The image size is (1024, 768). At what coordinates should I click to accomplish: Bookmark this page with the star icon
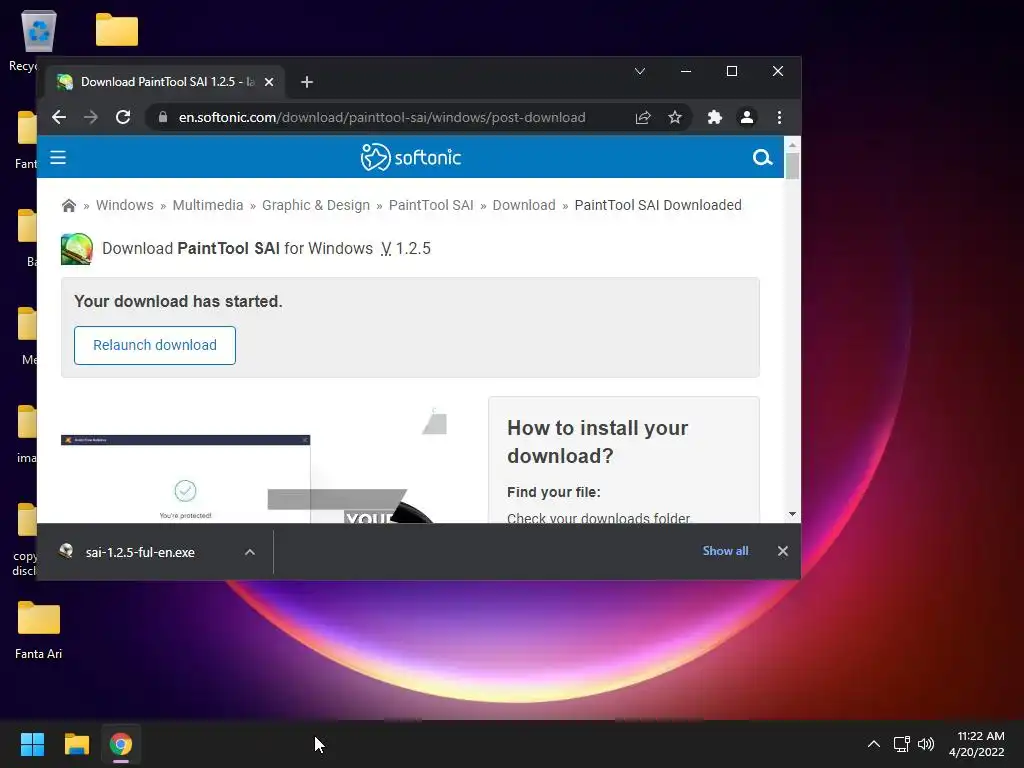(x=675, y=118)
